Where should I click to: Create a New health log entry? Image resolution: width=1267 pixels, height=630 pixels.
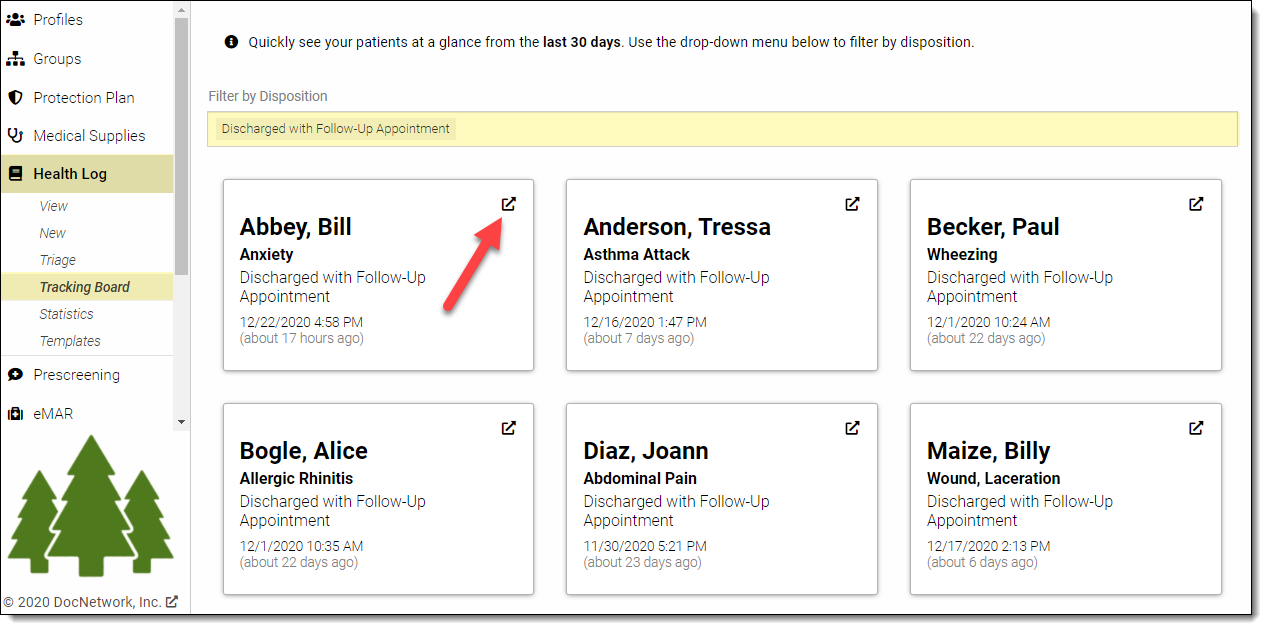click(x=53, y=233)
